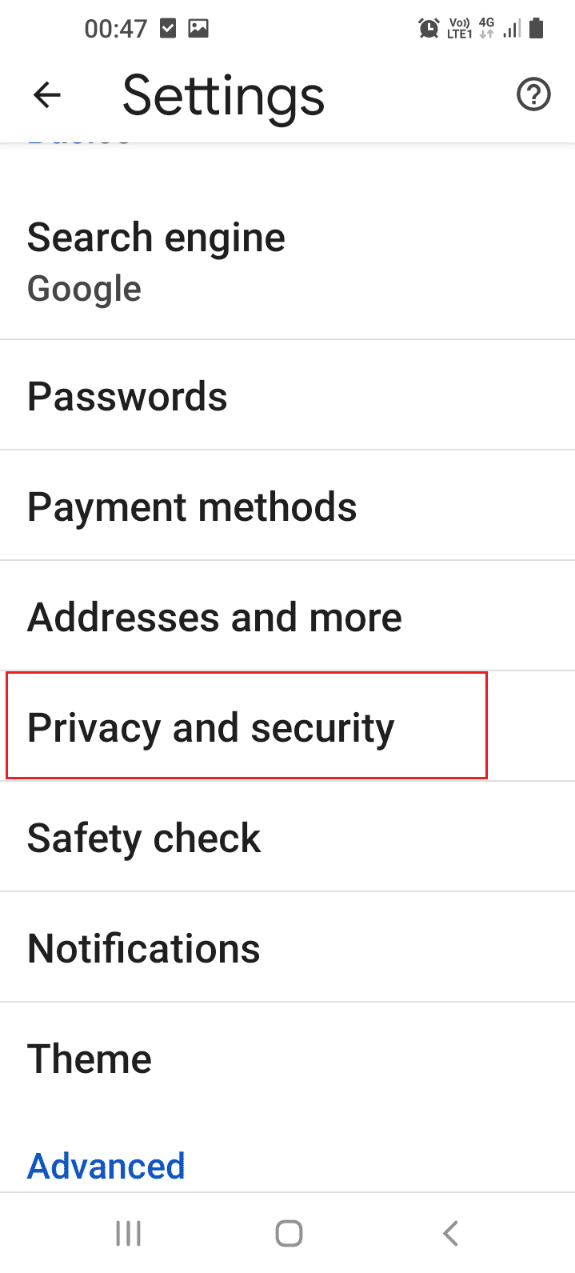Open the help question mark icon

(x=533, y=95)
